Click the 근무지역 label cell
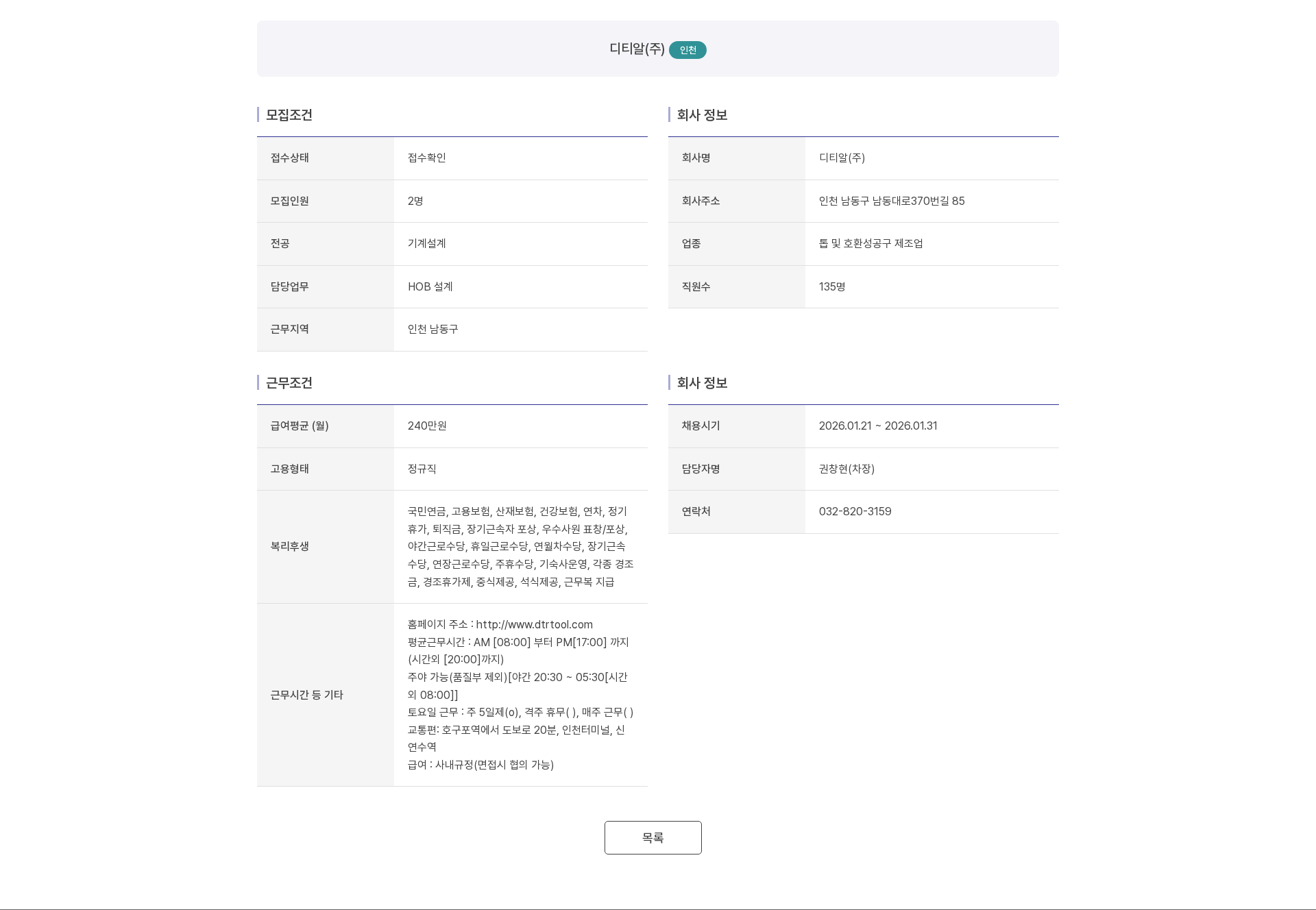The height and width of the screenshot is (910, 1316). [x=326, y=330]
